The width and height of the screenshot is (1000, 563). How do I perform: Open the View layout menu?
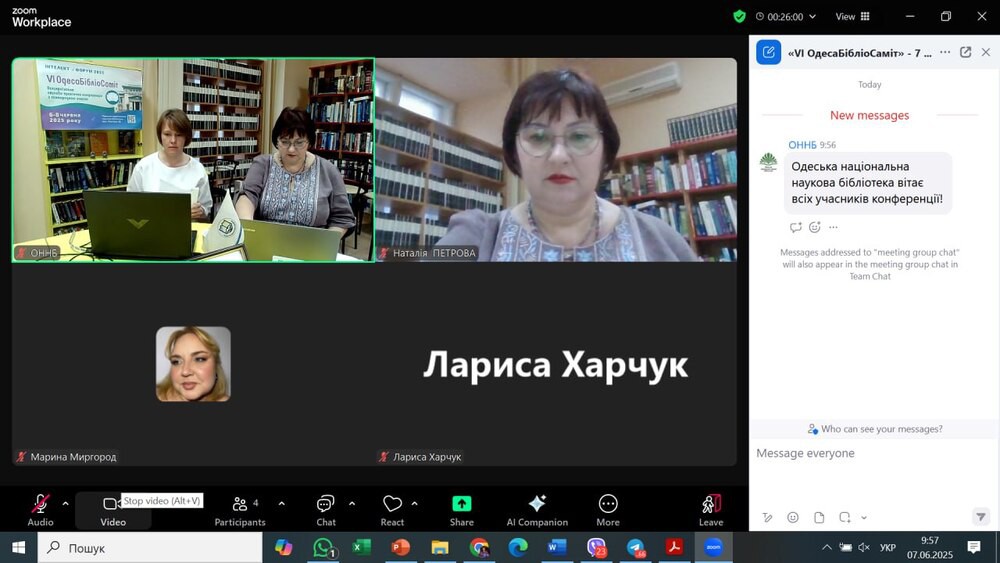[x=852, y=16]
